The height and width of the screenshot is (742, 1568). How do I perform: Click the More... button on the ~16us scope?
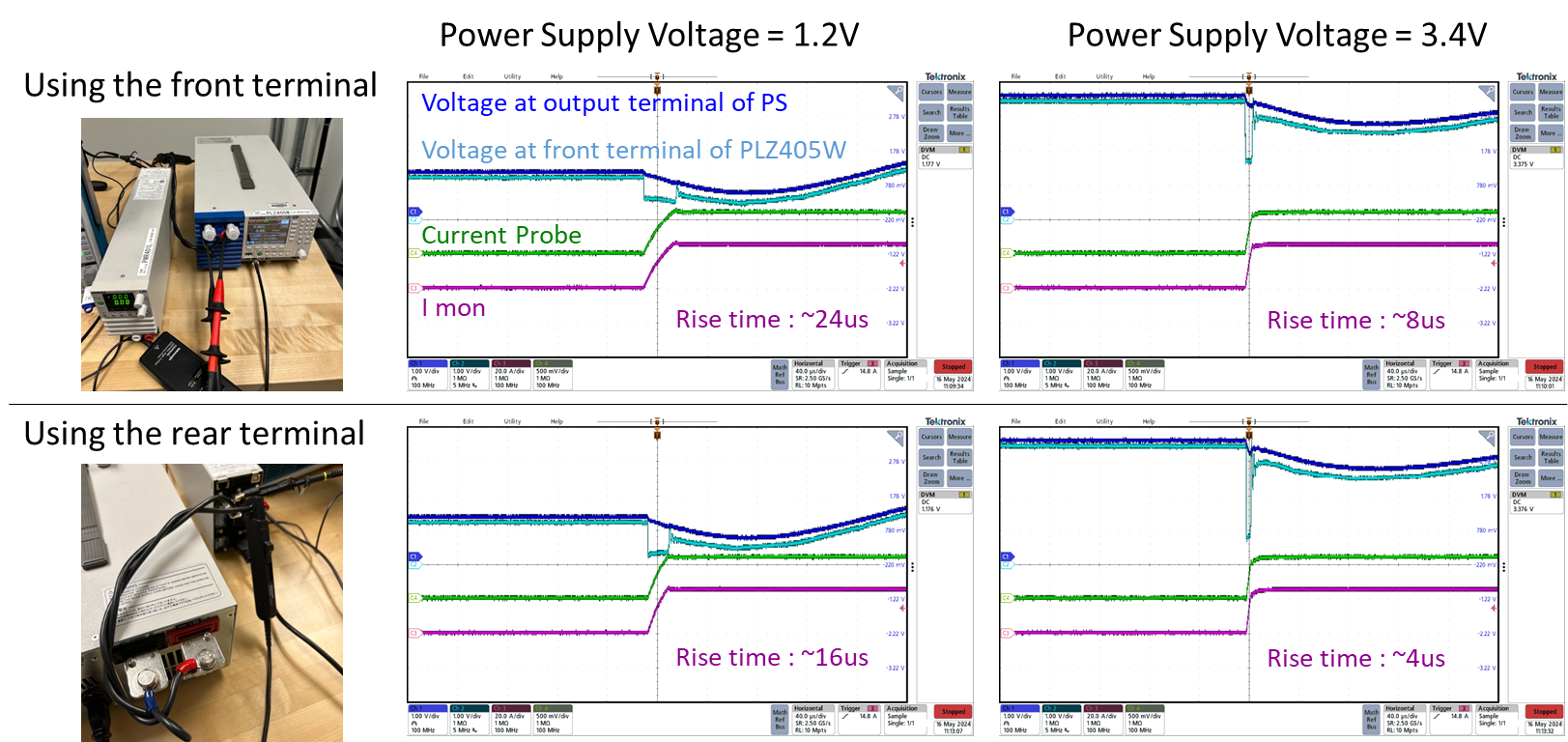coord(959,477)
